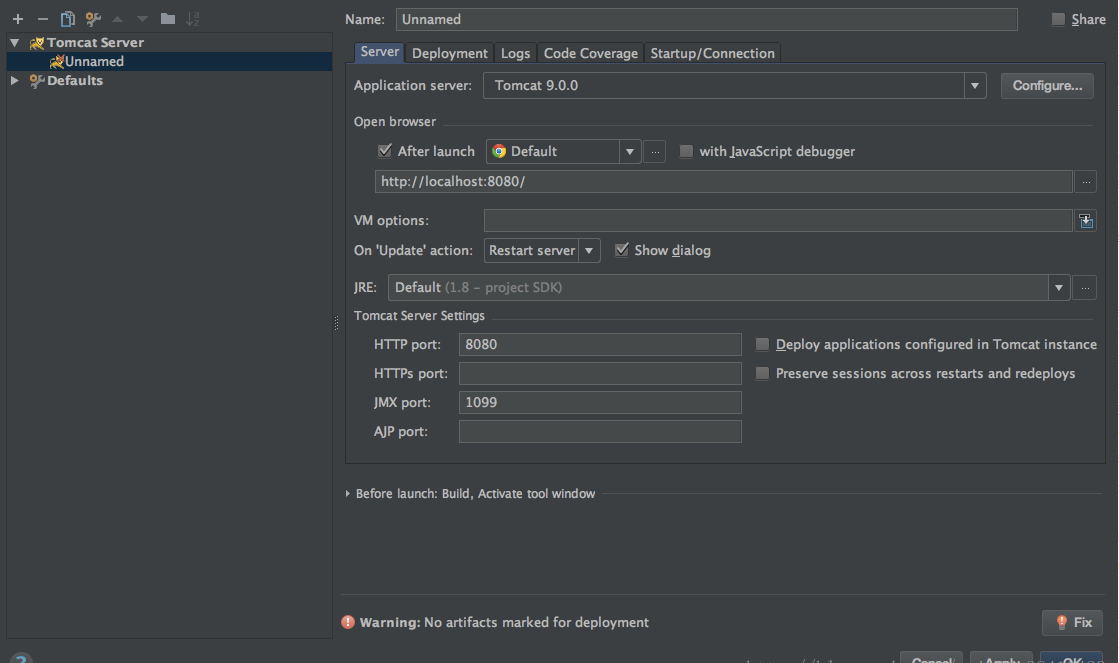The height and width of the screenshot is (663, 1119).
Task: Click the JMX port field
Action: pyautogui.click(x=600, y=403)
